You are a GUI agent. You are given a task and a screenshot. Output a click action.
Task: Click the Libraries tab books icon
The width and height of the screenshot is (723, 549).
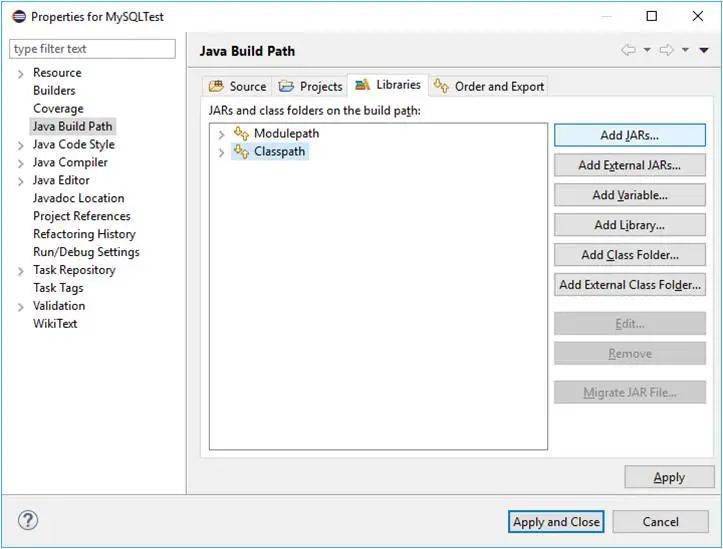(362, 84)
